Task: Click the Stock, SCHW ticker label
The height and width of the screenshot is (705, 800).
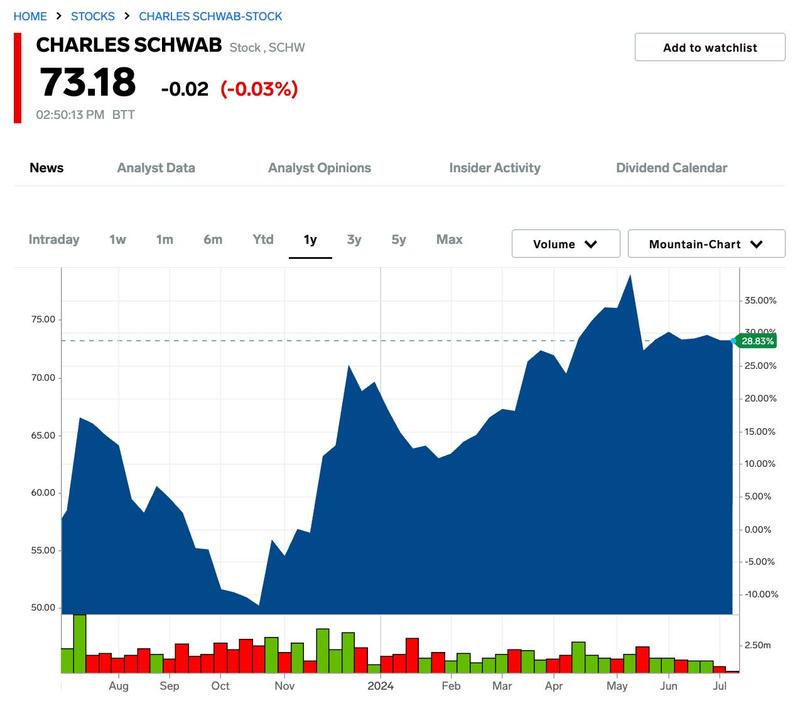Action: pyautogui.click(x=267, y=47)
